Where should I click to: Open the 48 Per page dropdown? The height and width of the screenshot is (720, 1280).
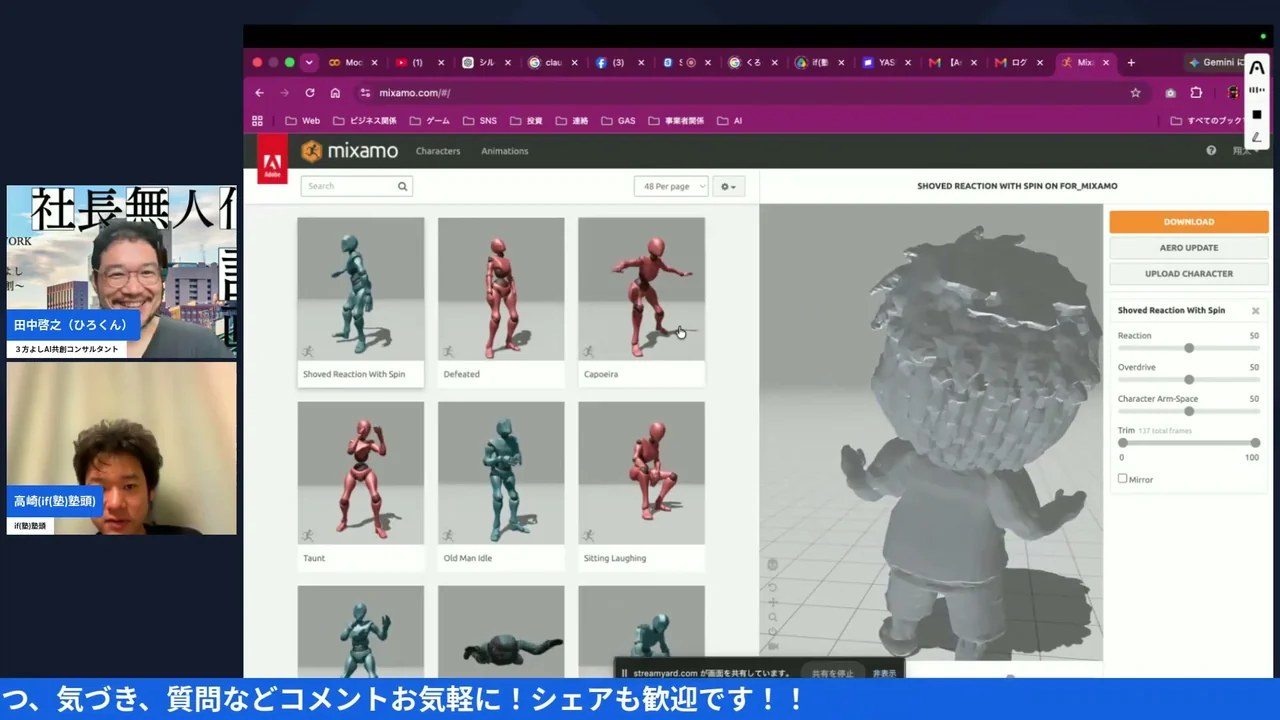(671, 186)
